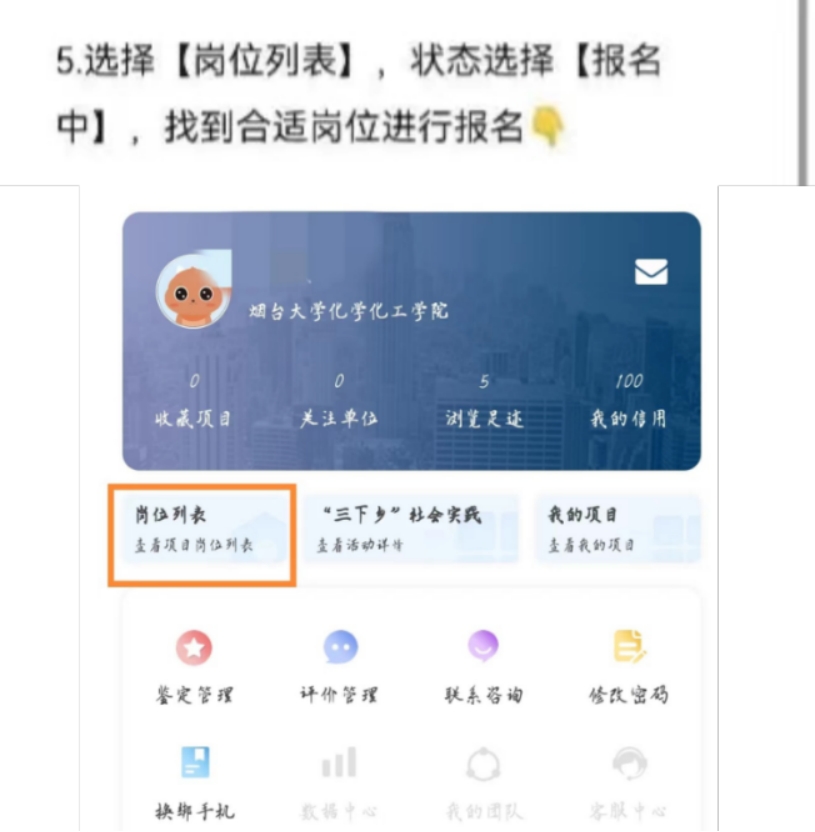Open 我的团队 circular icon
This screenshot has width=815, height=832.
(x=483, y=764)
